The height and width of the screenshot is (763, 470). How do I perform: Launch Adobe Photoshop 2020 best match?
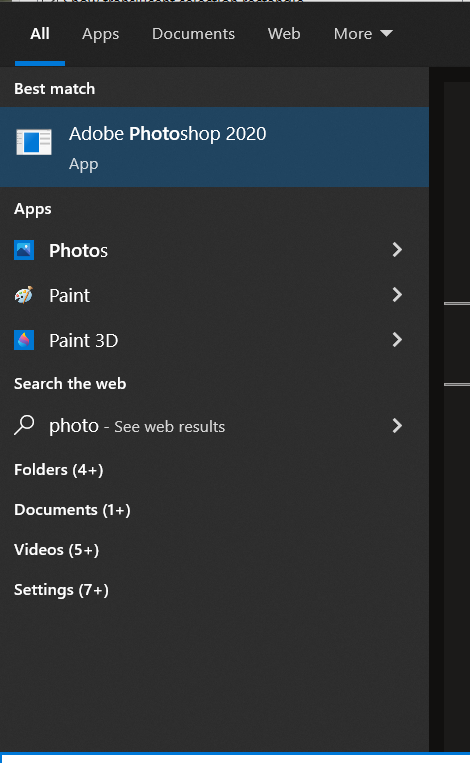[214, 147]
